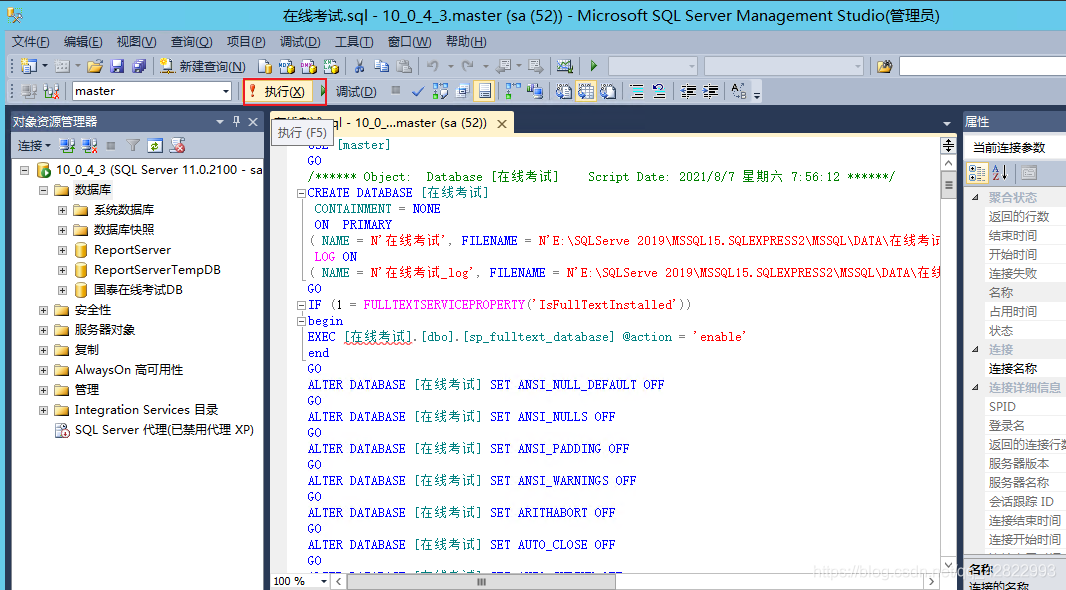
Task: Click the editor horizontal scrollbar thumb
Action: tap(481, 582)
